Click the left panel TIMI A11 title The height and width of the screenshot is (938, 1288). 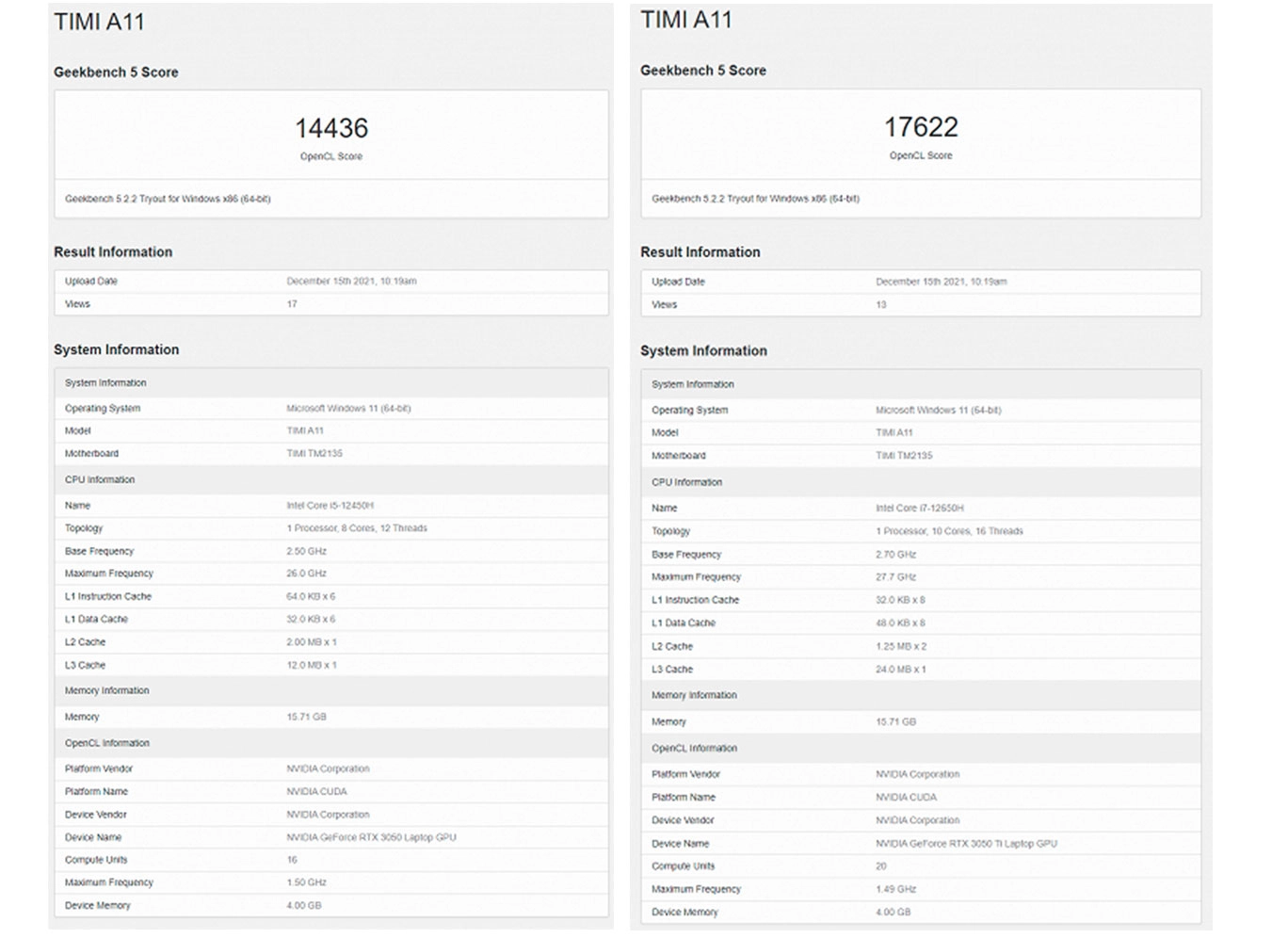[99, 22]
